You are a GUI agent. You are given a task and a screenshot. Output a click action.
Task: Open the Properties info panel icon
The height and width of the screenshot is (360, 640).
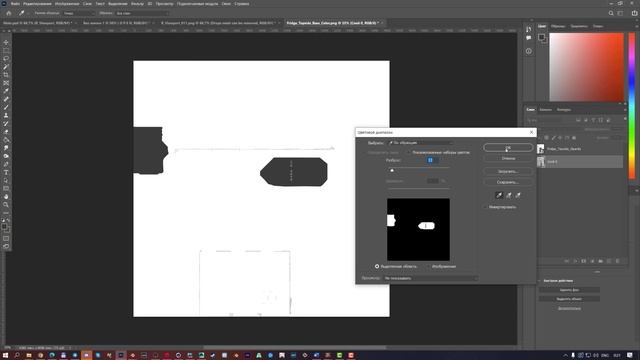tap(529, 51)
